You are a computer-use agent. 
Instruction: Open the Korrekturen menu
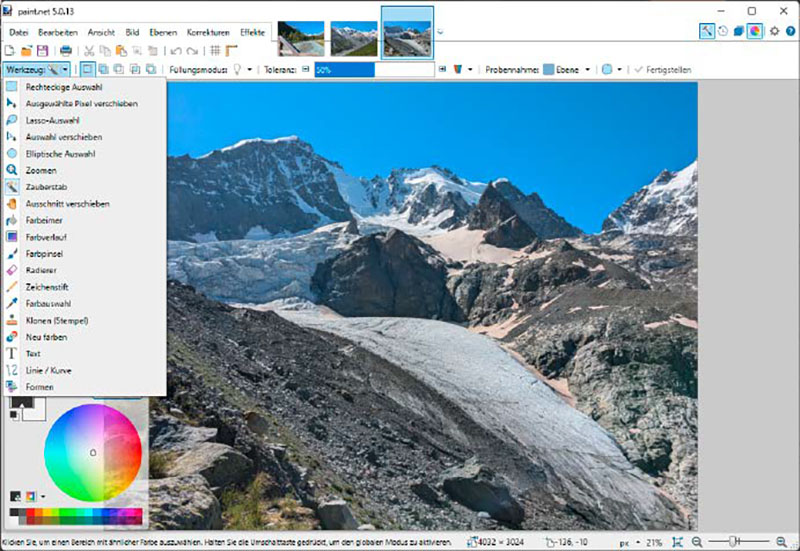click(x=208, y=32)
